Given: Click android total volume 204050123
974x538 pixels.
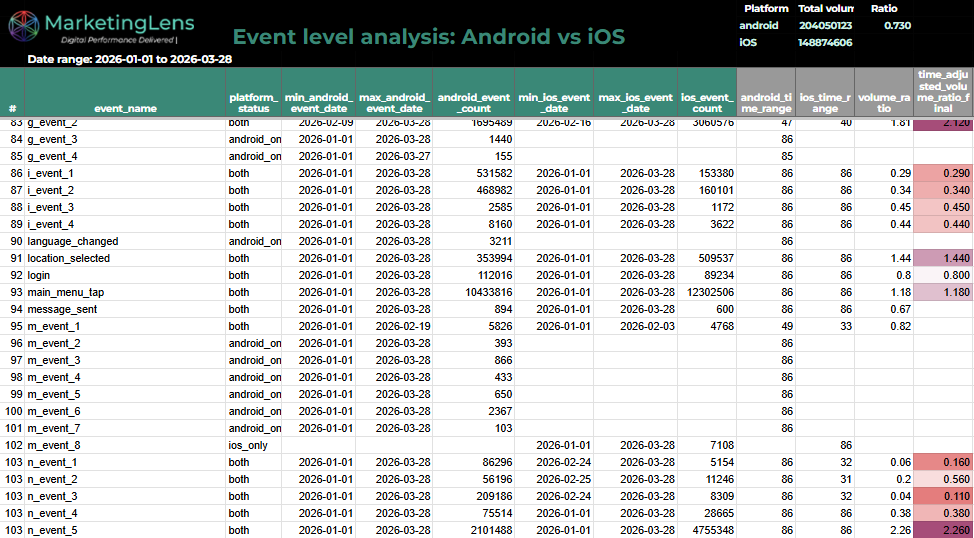Looking at the screenshot, I should point(826,25).
